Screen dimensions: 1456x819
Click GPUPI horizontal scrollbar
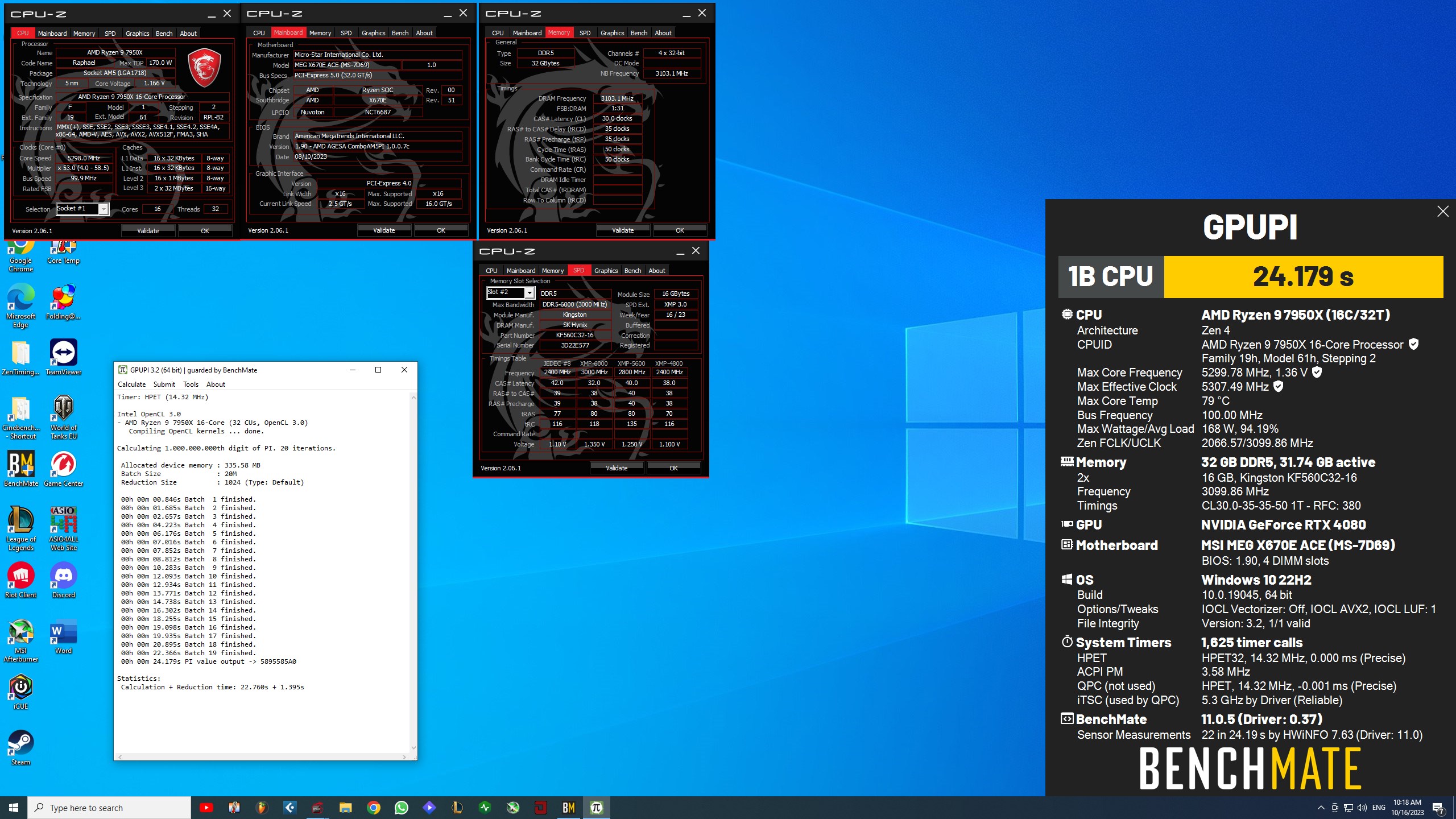262,757
